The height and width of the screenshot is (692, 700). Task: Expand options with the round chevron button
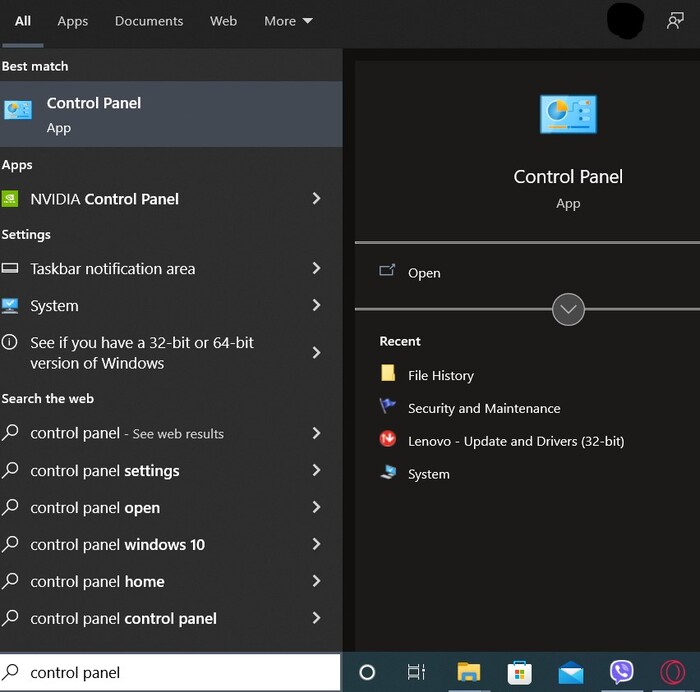click(568, 309)
